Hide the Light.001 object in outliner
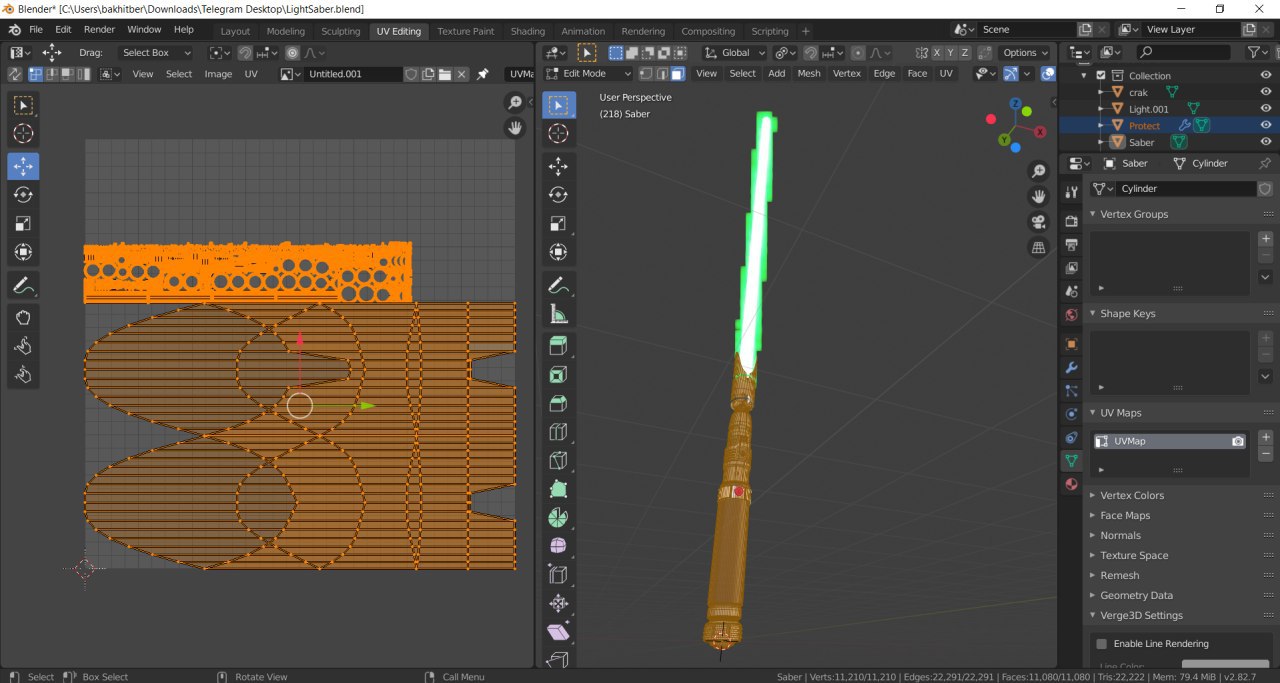Viewport: 1280px width, 683px height. pyautogui.click(x=1266, y=109)
